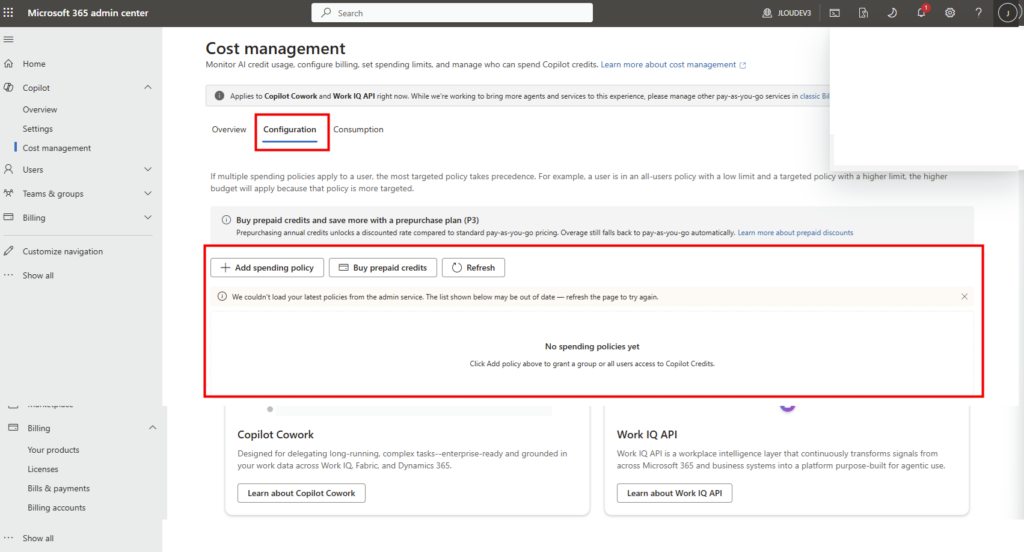Collapse the navigation menu hamburger icon
The image size is (1024, 552).
click(x=8, y=39)
